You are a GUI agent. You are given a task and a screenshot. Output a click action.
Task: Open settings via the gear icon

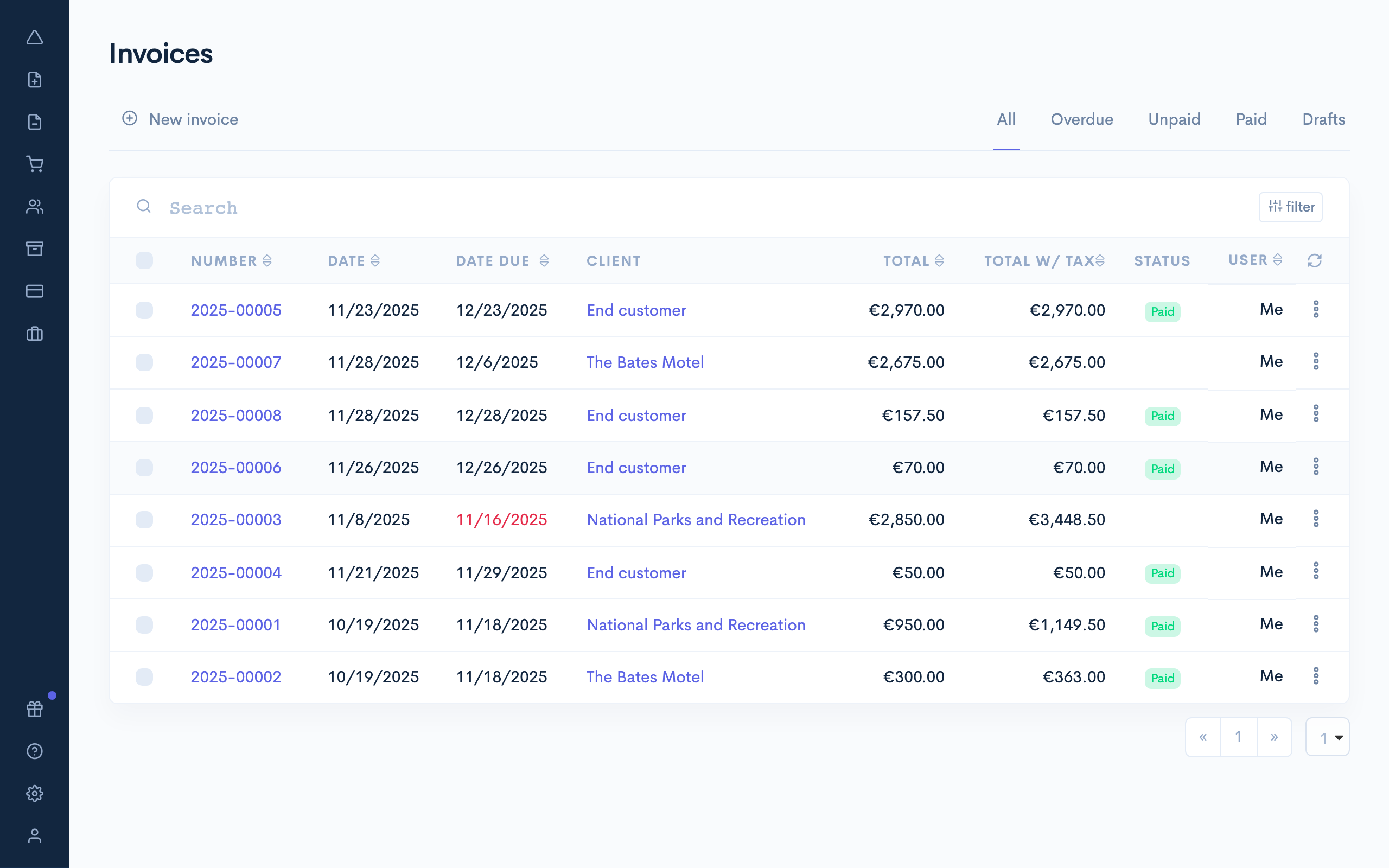(35, 793)
